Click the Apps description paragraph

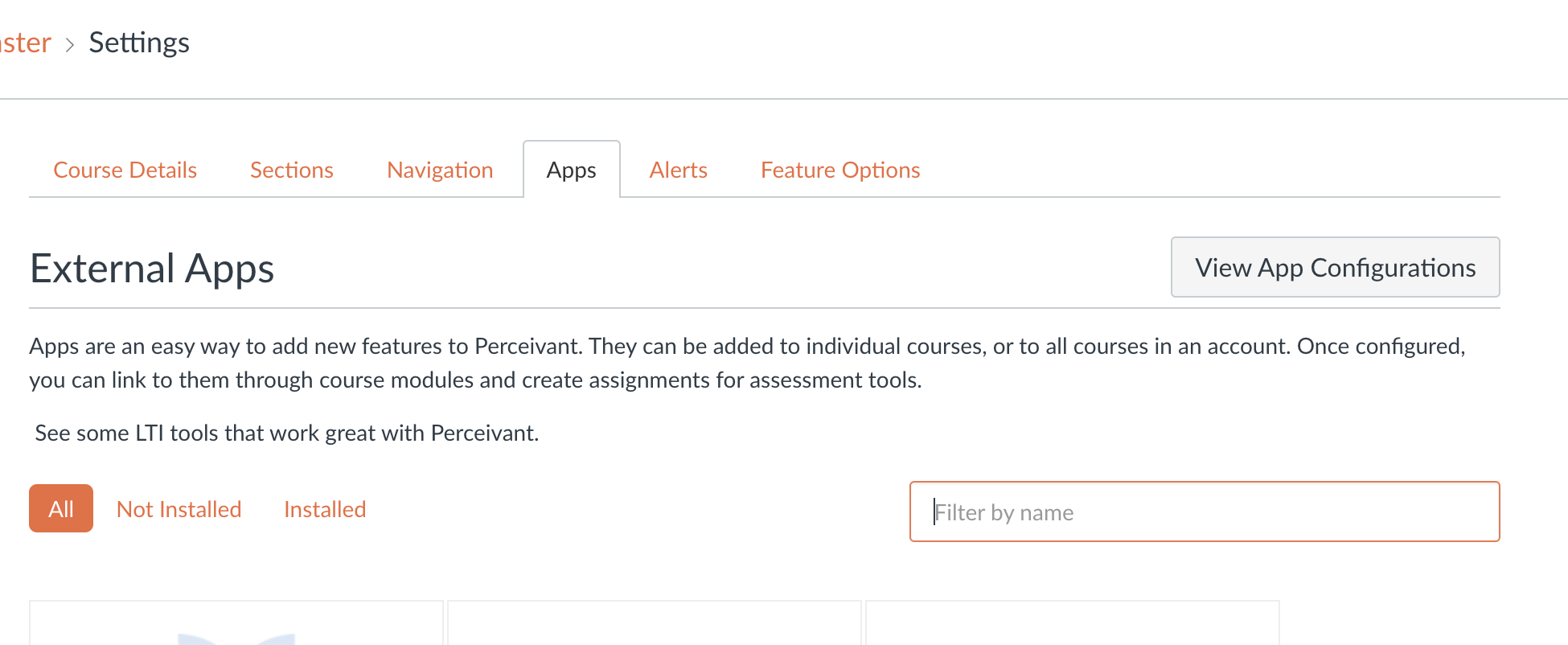click(x=748, y=363)
